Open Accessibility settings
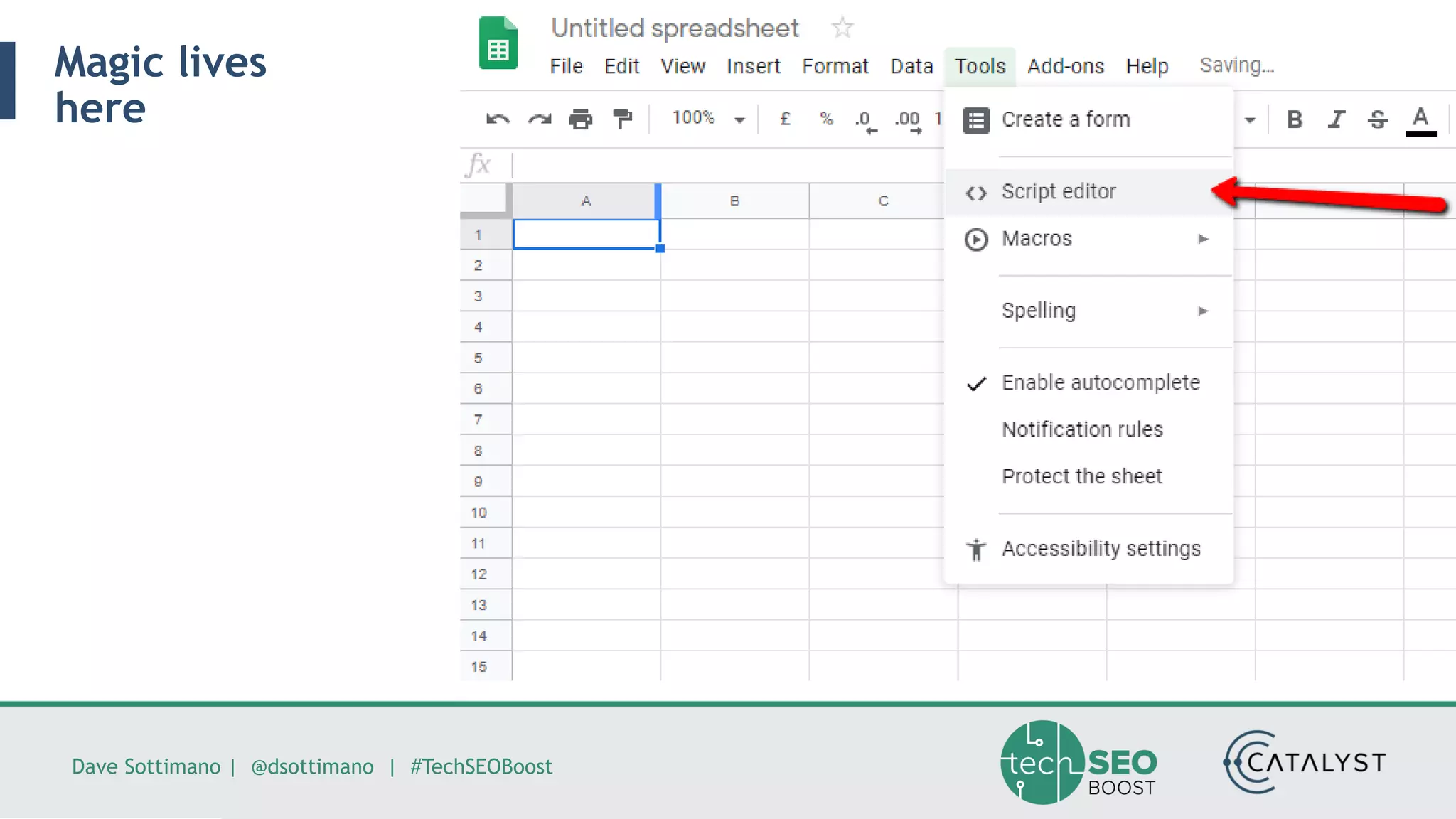 coord(1101,549)
